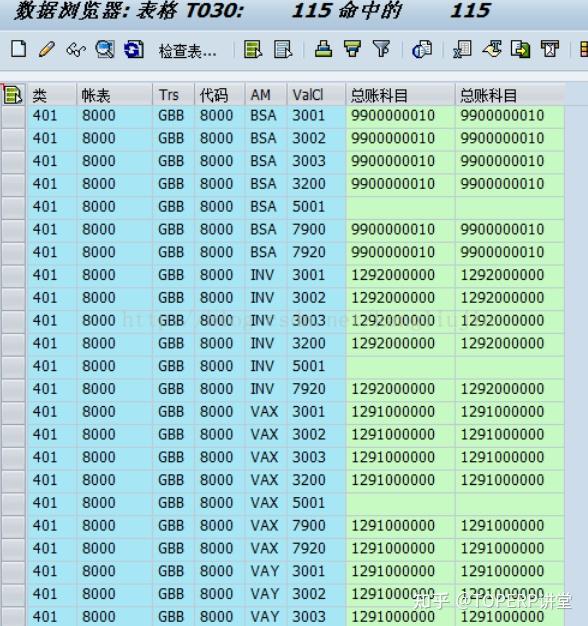
Task: Click the AM column header
Action: click(x=265, y=95)
